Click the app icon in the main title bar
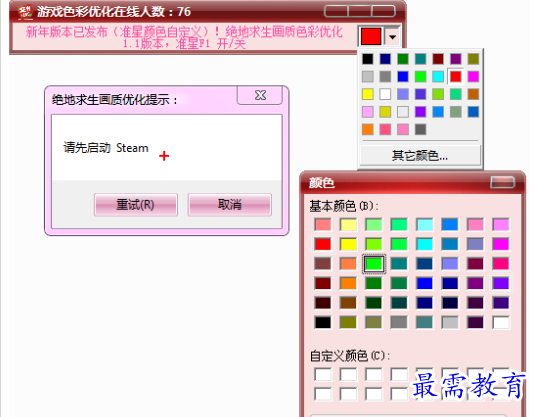 point(25,12)
